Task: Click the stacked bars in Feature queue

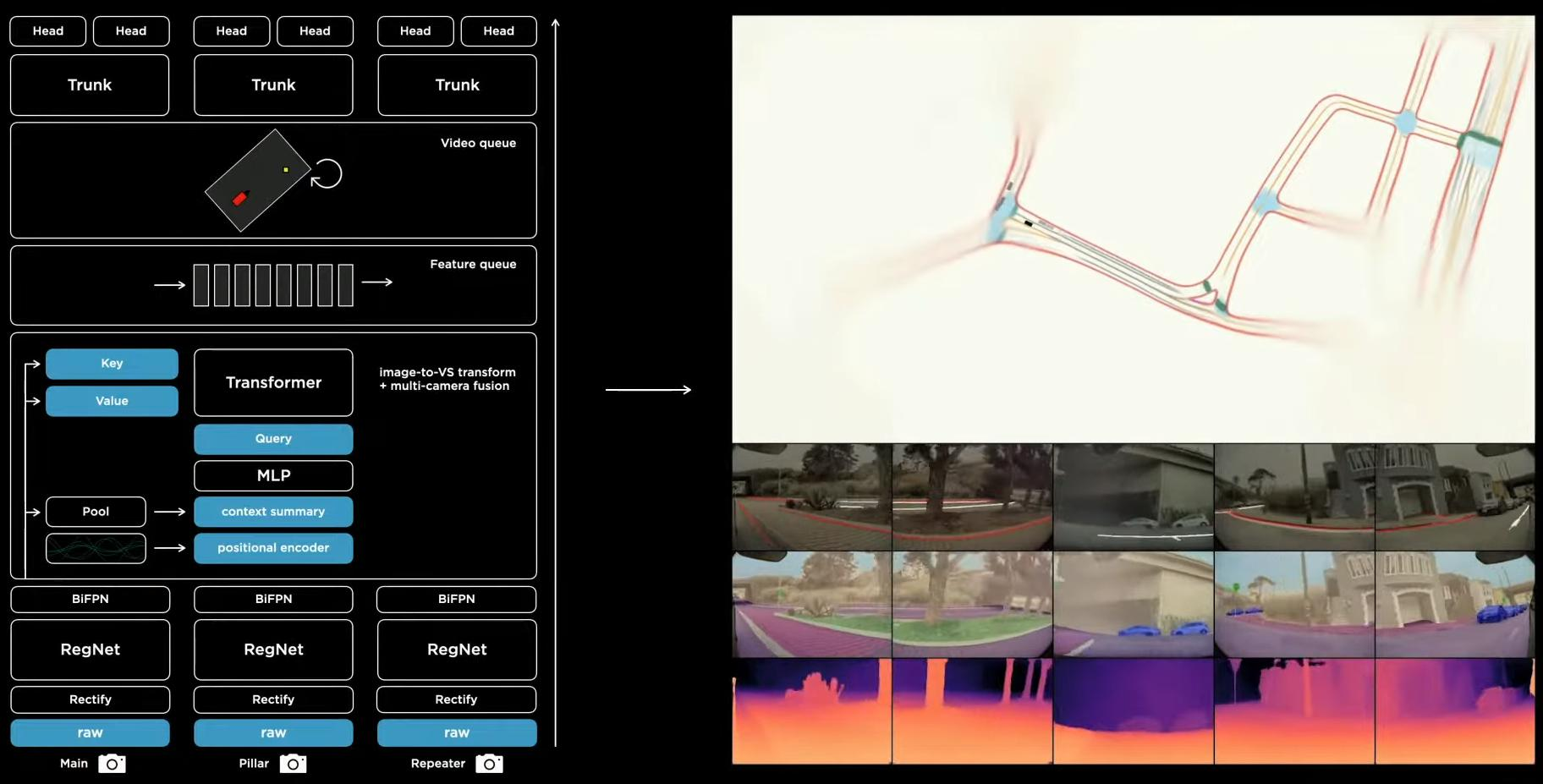Action: [273, 285]
